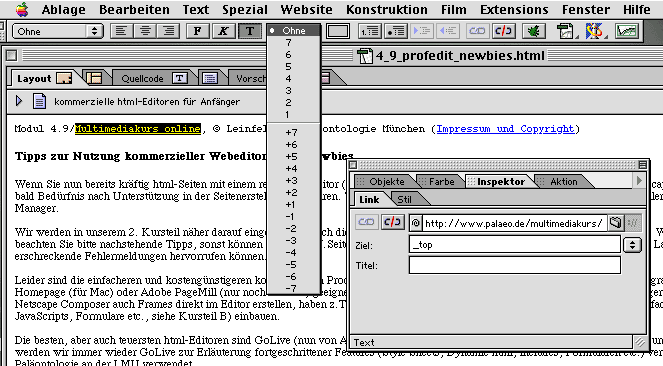This screenshot has height=366, width=663.
Task: Click the point-and-shoot spiral icon
Action: [x=416, y=223]
